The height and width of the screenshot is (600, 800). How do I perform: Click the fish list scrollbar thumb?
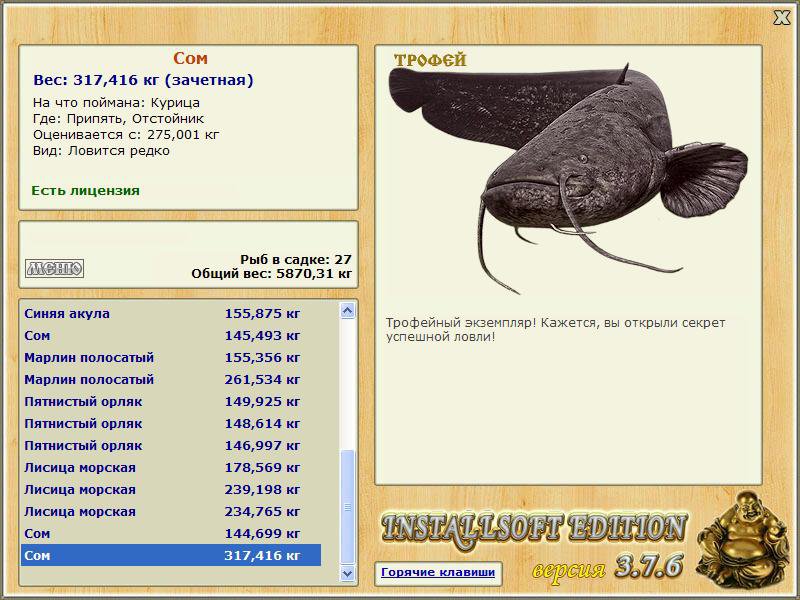[x=347, y=507]
